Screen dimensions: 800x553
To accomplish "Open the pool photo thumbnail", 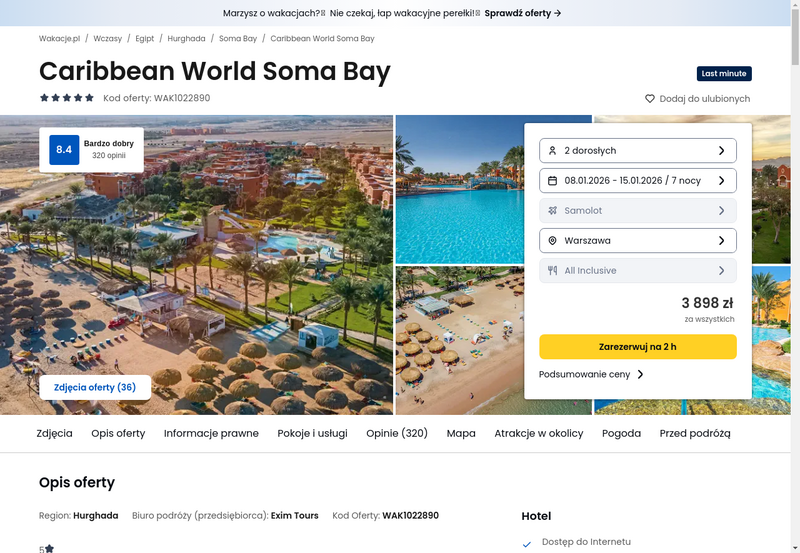I will (x=458, y=190).
